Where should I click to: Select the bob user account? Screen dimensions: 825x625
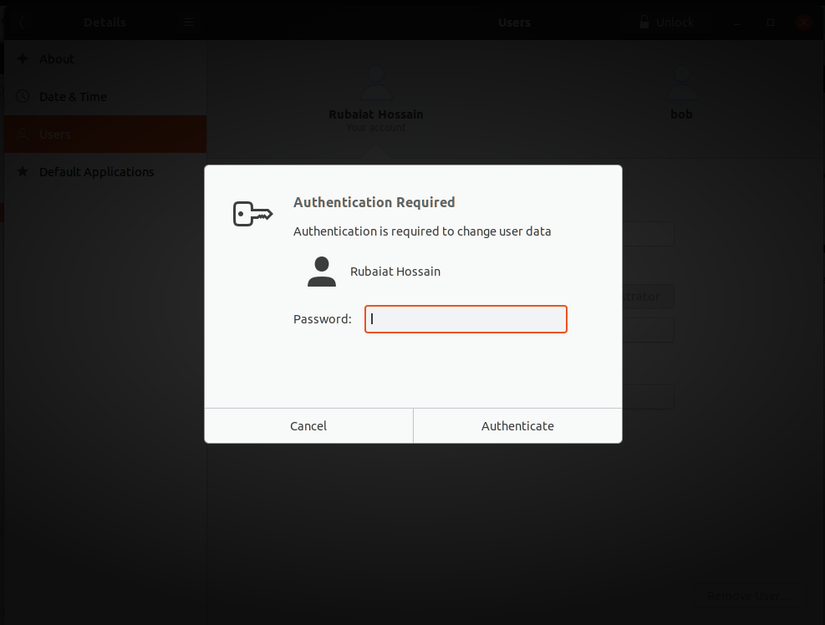(681, 92)
